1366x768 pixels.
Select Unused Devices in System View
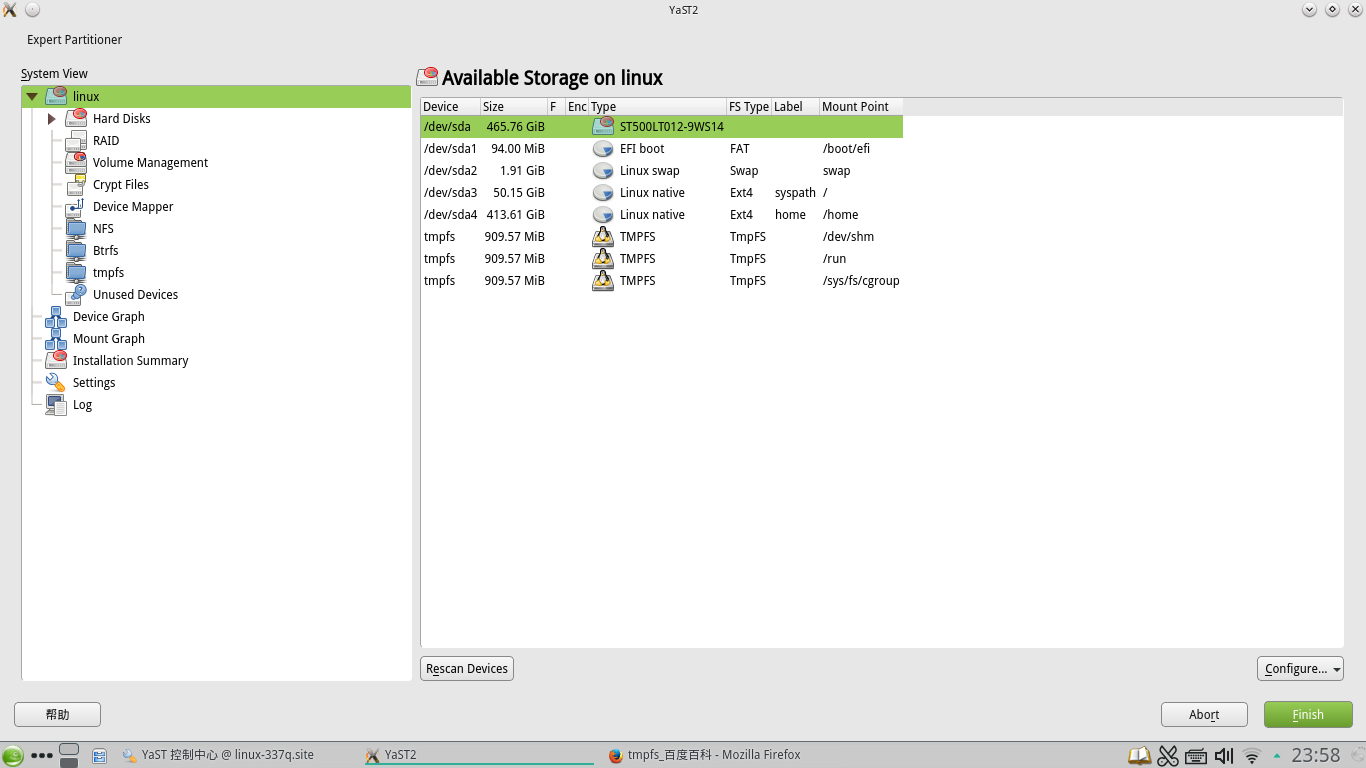click(135, 294)
